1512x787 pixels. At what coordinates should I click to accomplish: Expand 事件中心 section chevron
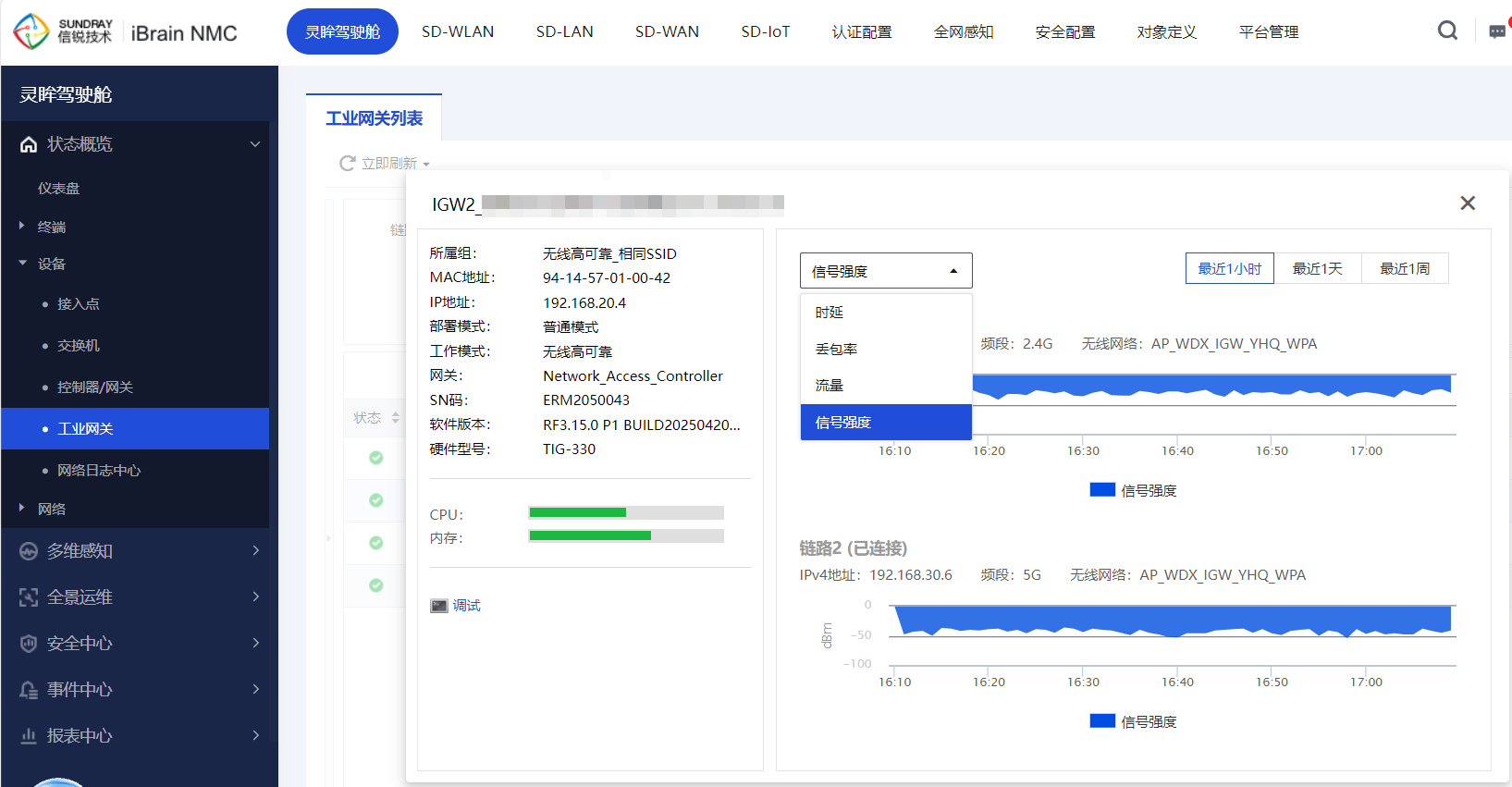[x=255, y=689]
